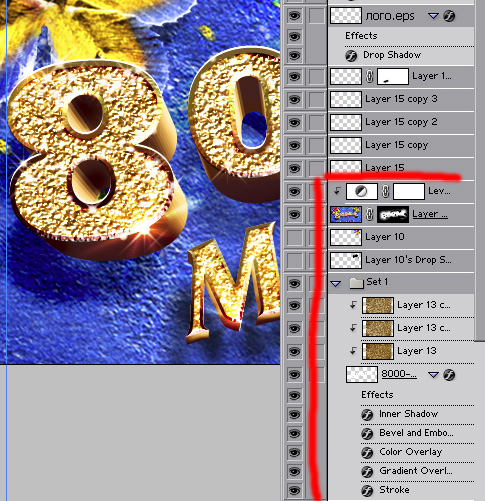Toggle Bevel and Emboss effect visibility
Viewport: 485px width, 501px height.
pyautogui.click(x=294, y=433)
